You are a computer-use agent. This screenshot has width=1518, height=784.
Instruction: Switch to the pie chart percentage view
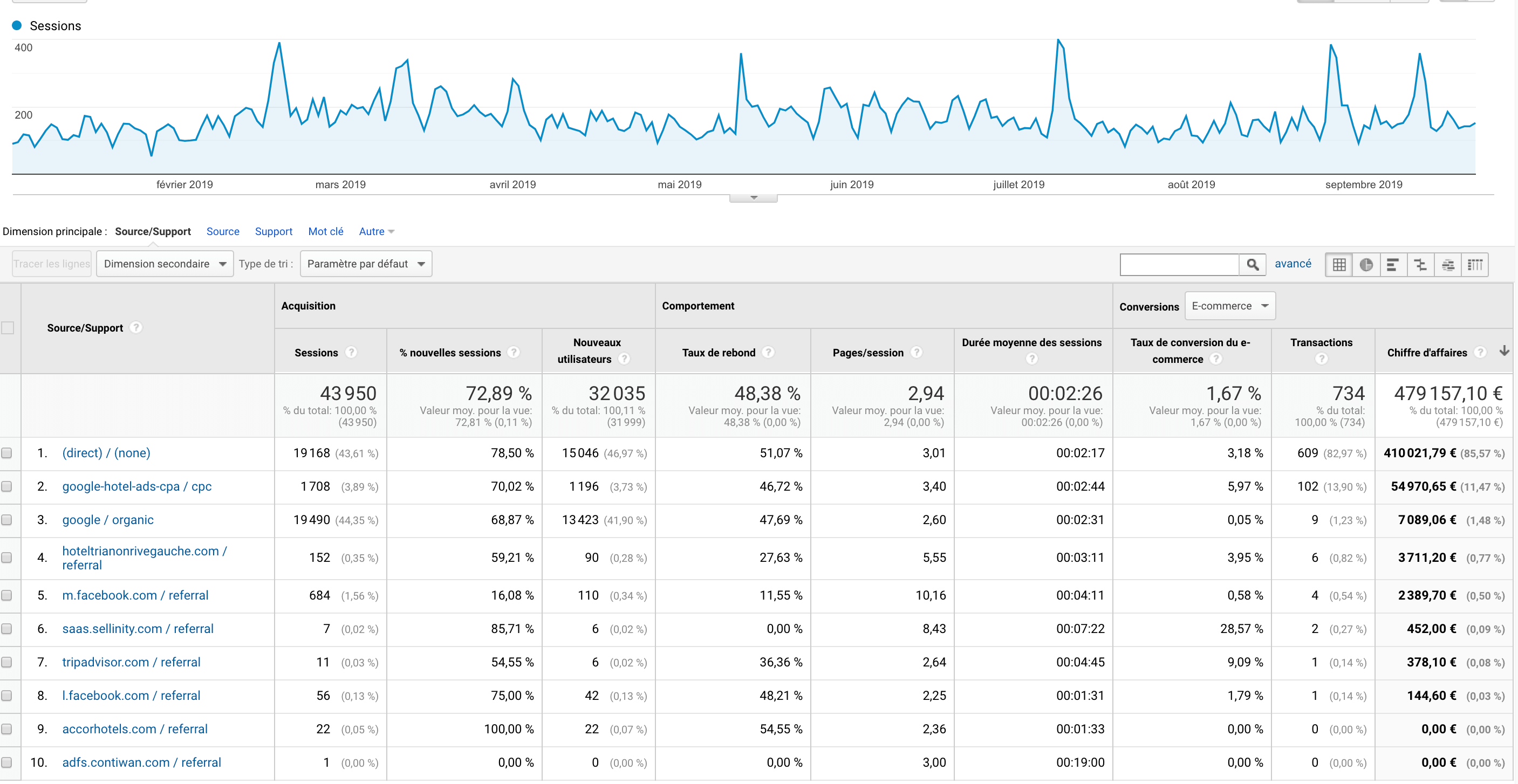tap(1366, 264)
